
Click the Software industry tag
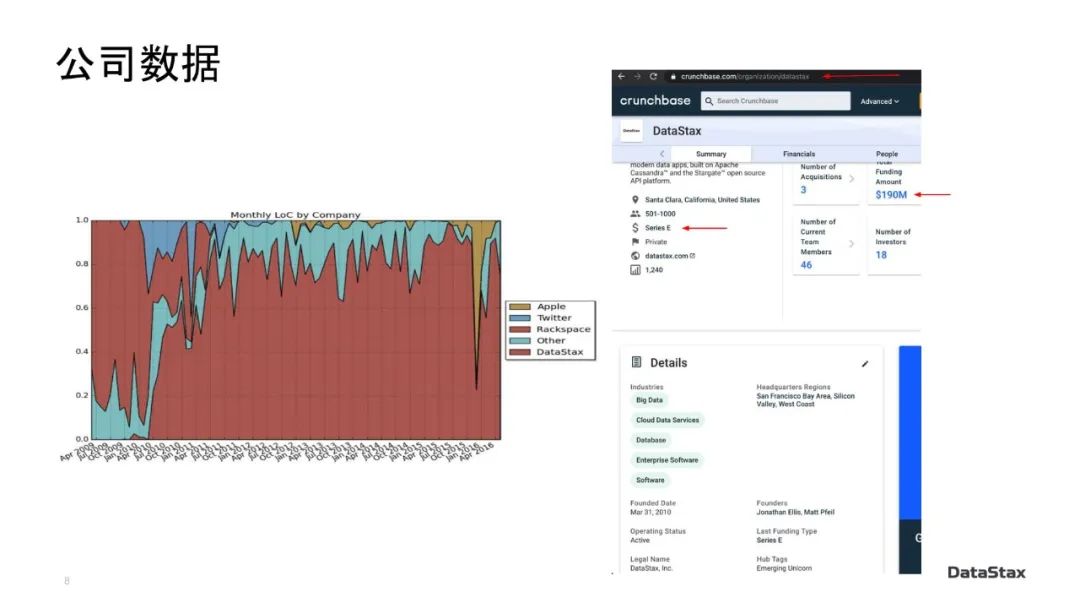click(650, 480)
